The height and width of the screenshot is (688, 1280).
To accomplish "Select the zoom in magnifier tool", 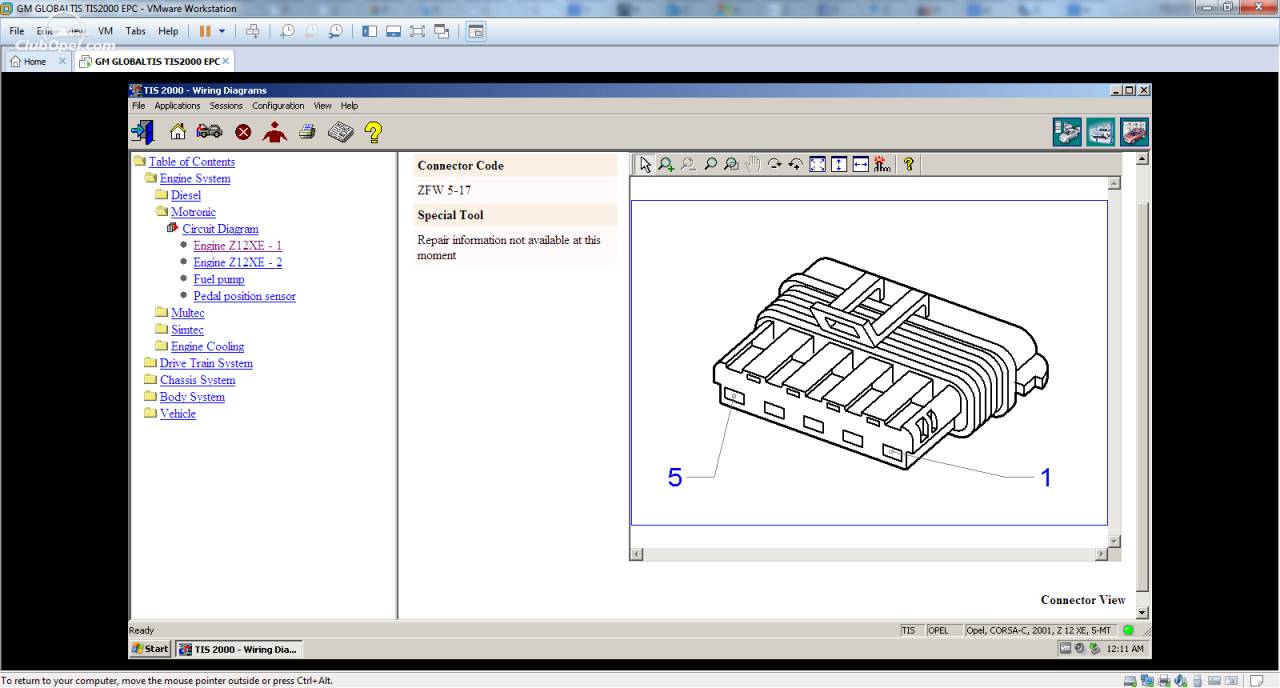I will (x=666, y=164).
